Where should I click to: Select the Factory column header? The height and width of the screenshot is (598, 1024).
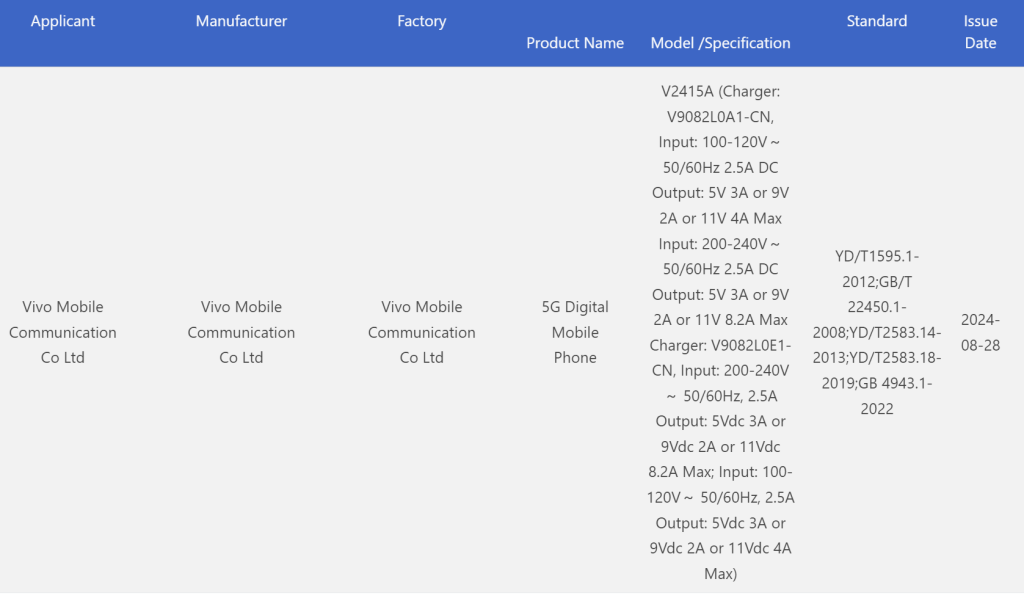(421, 21)
